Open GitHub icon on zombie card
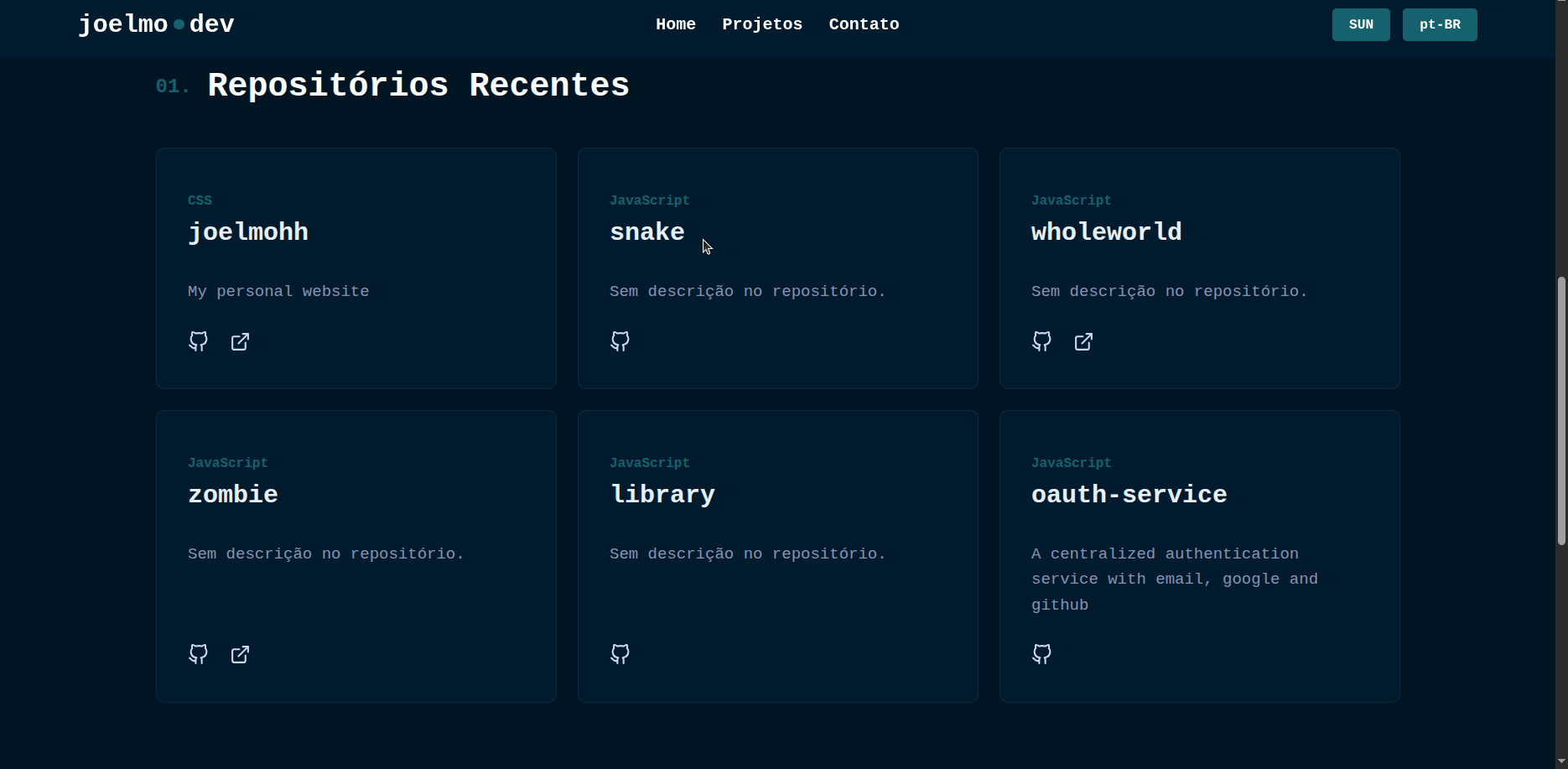 [x=198, y=654]
